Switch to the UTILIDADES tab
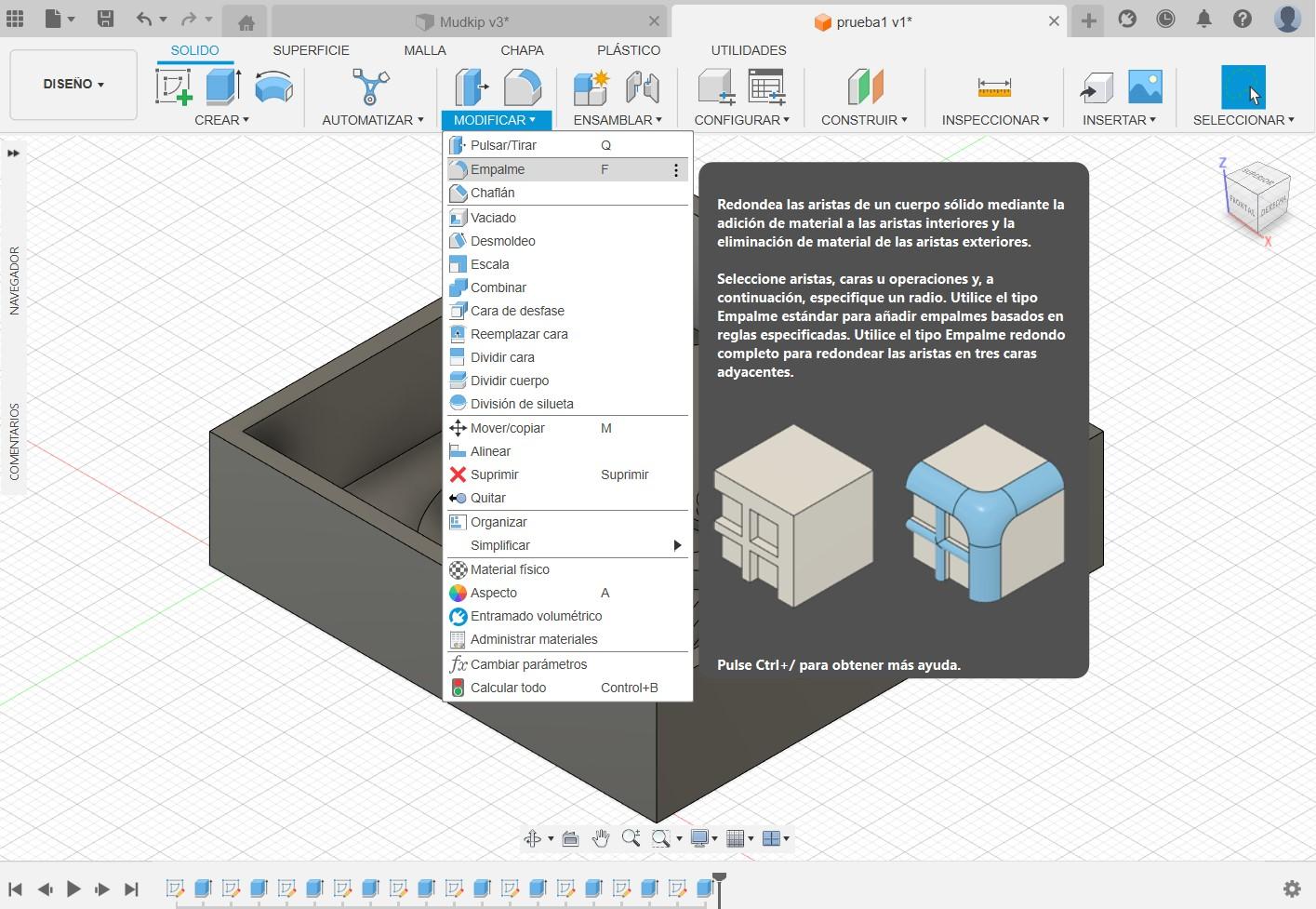Image resolution: width=1316 pixels, height=909 pixels. [749, 50]
